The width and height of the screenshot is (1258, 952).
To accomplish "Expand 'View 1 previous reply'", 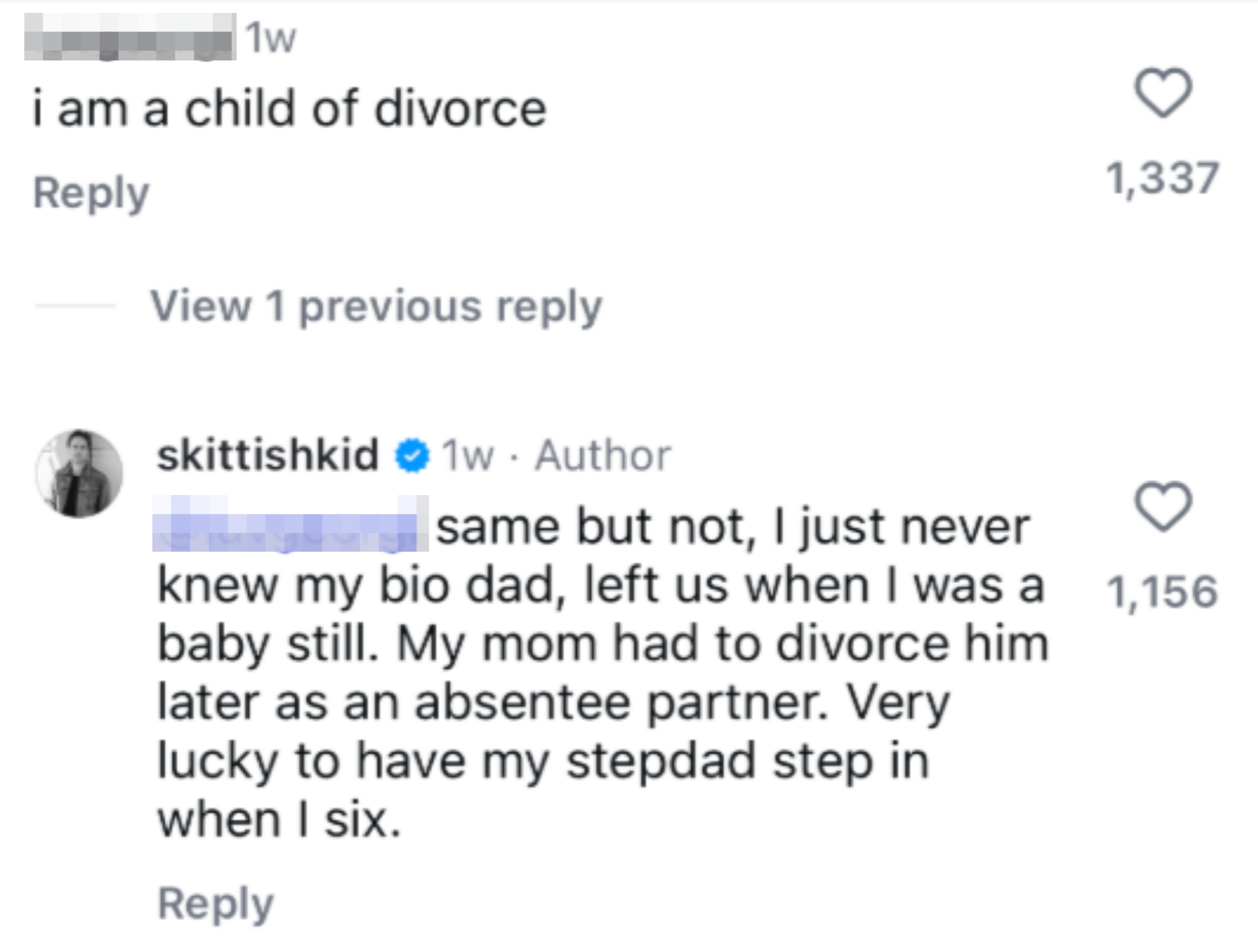I will (x=376, y=307).
